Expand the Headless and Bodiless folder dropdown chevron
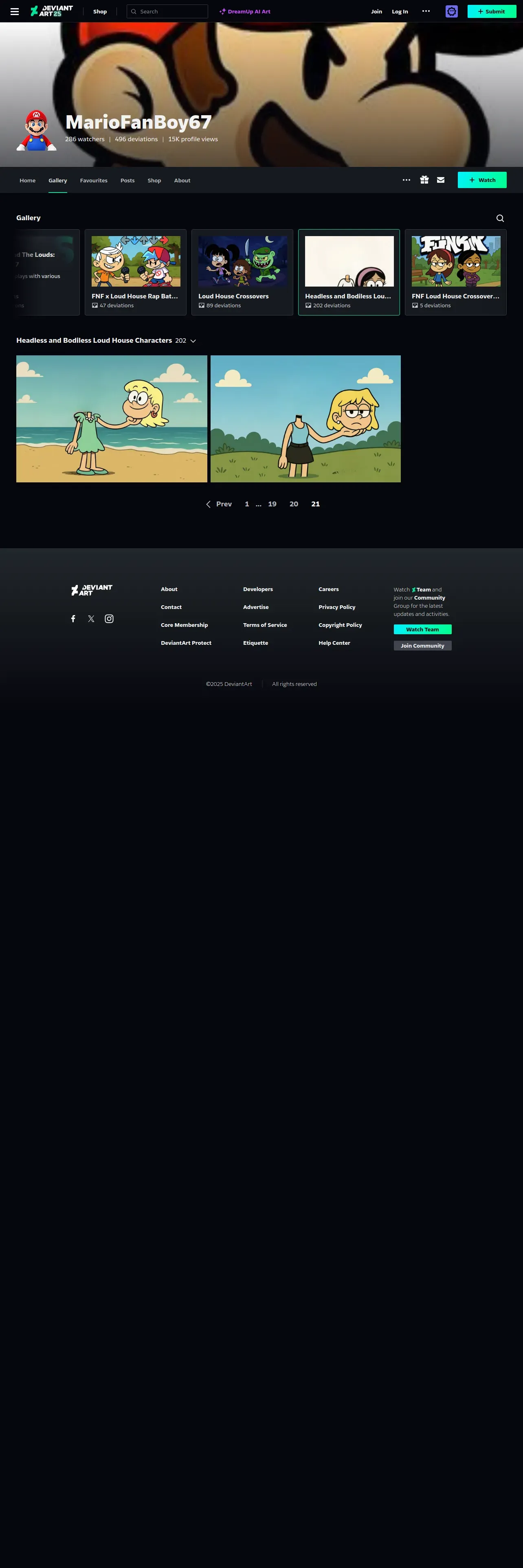 [x=193, y=341]
